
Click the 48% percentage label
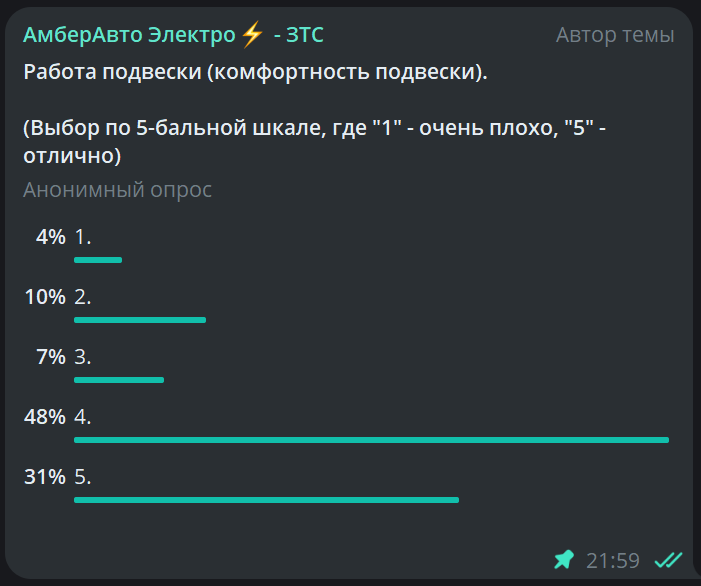click(x=45, y=417)
